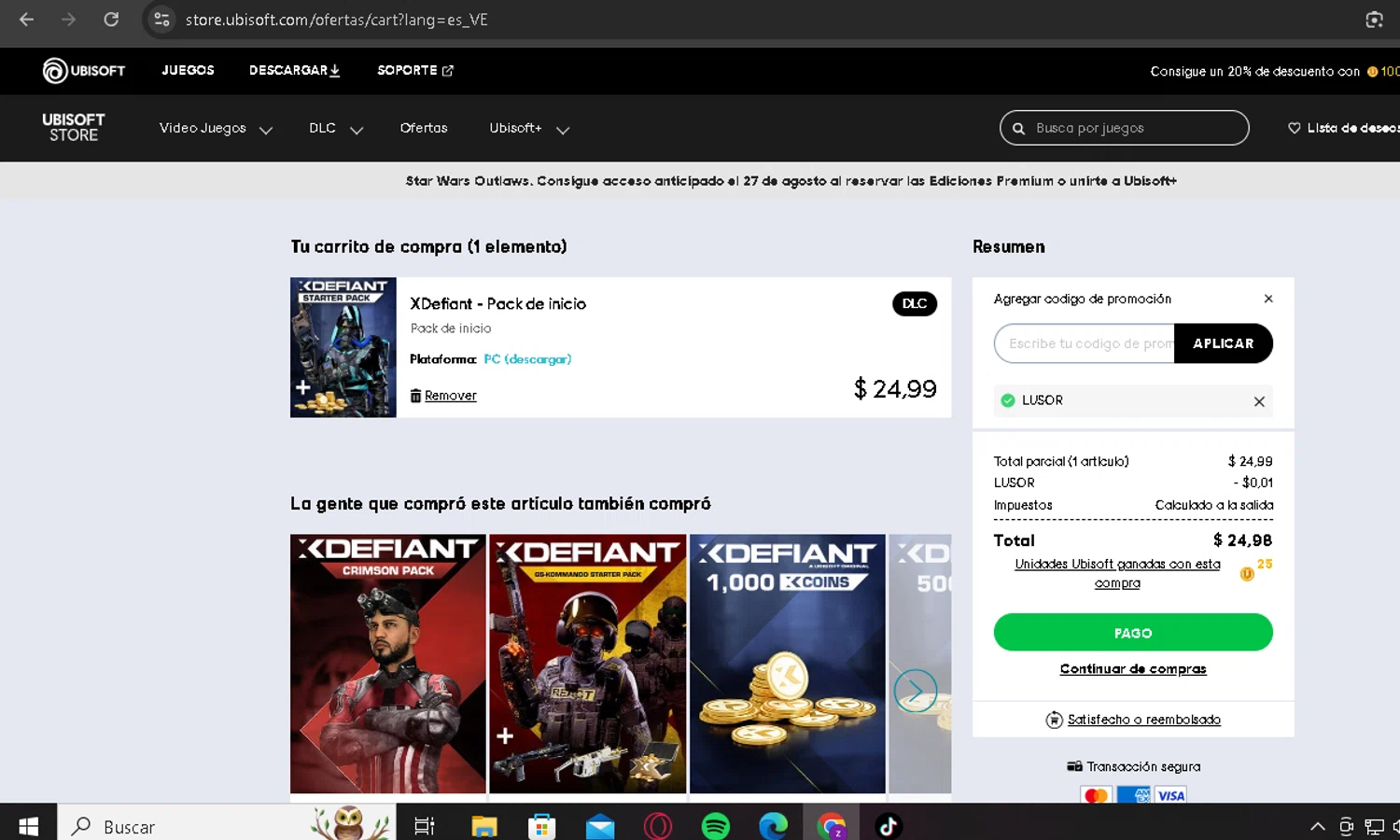Open Microsoft Edge from taskbar
Screen dimensions: 1400x840
(774, 826)
